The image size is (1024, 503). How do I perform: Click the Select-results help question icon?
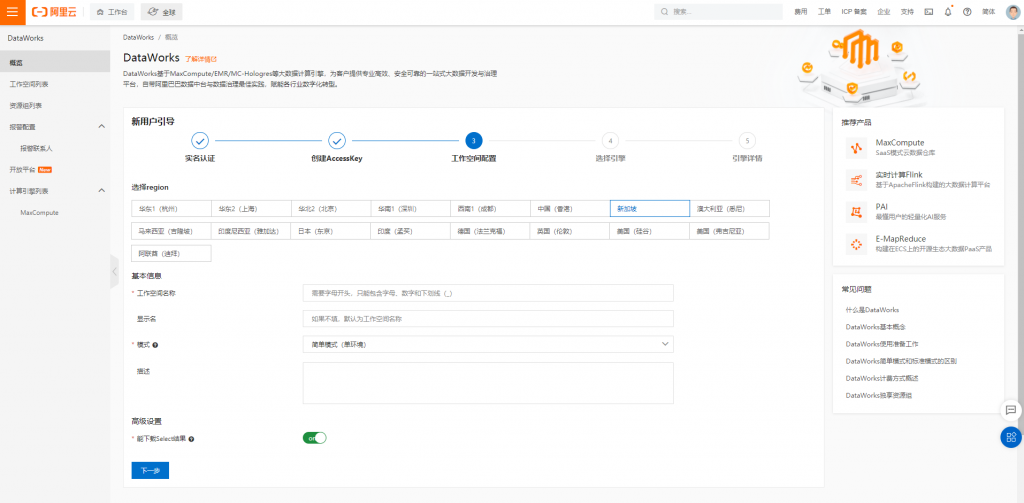(x=191, y=439)
